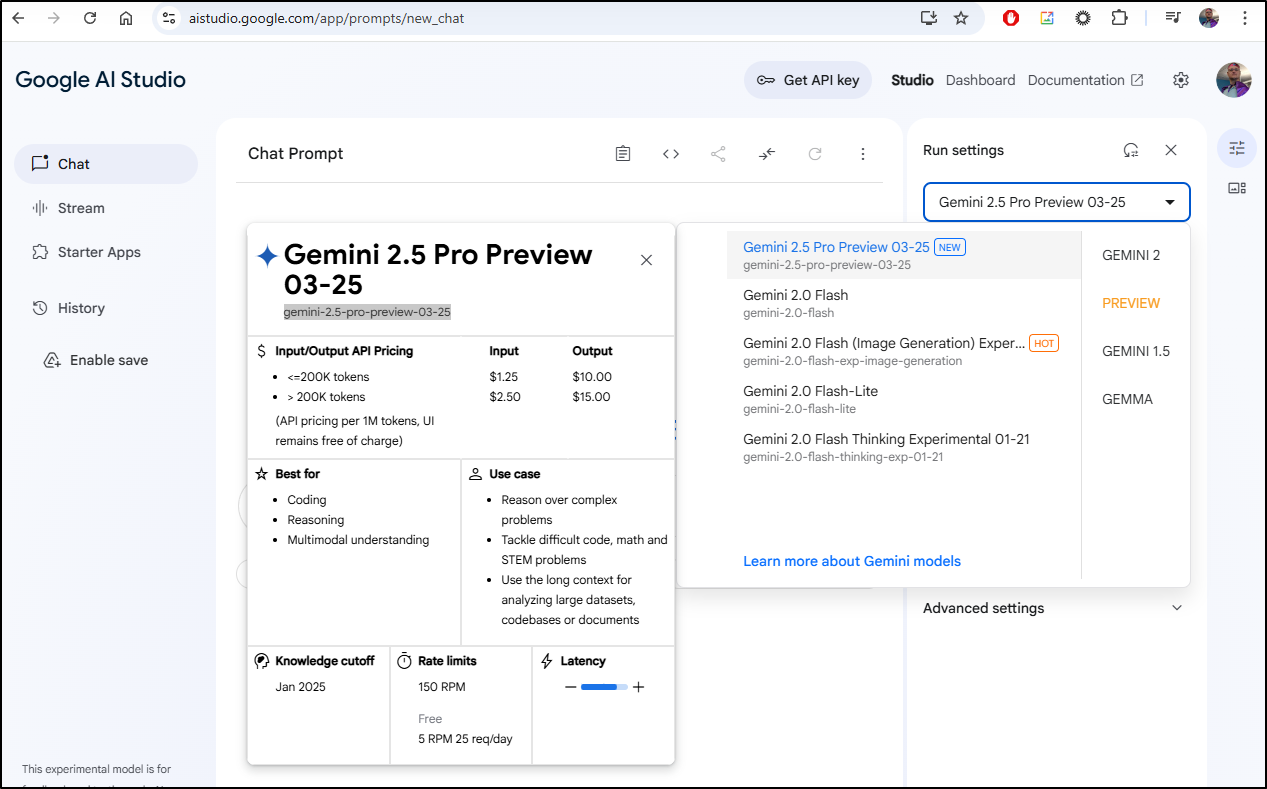The width and height of the screenshot is (1267, 789).
Task: Close the Run settings panel
Action: [1171, 150]
